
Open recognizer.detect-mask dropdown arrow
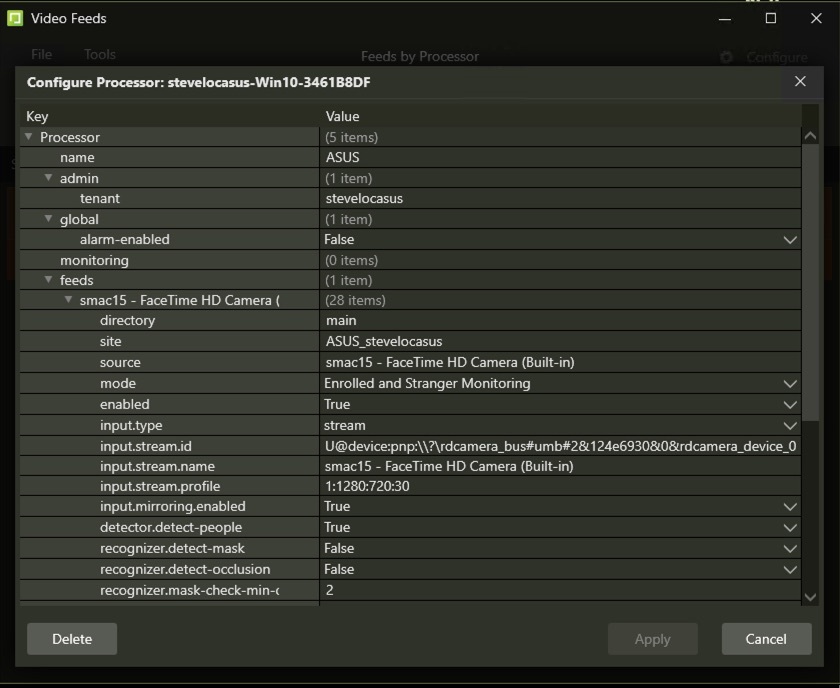tap(790, 549)
